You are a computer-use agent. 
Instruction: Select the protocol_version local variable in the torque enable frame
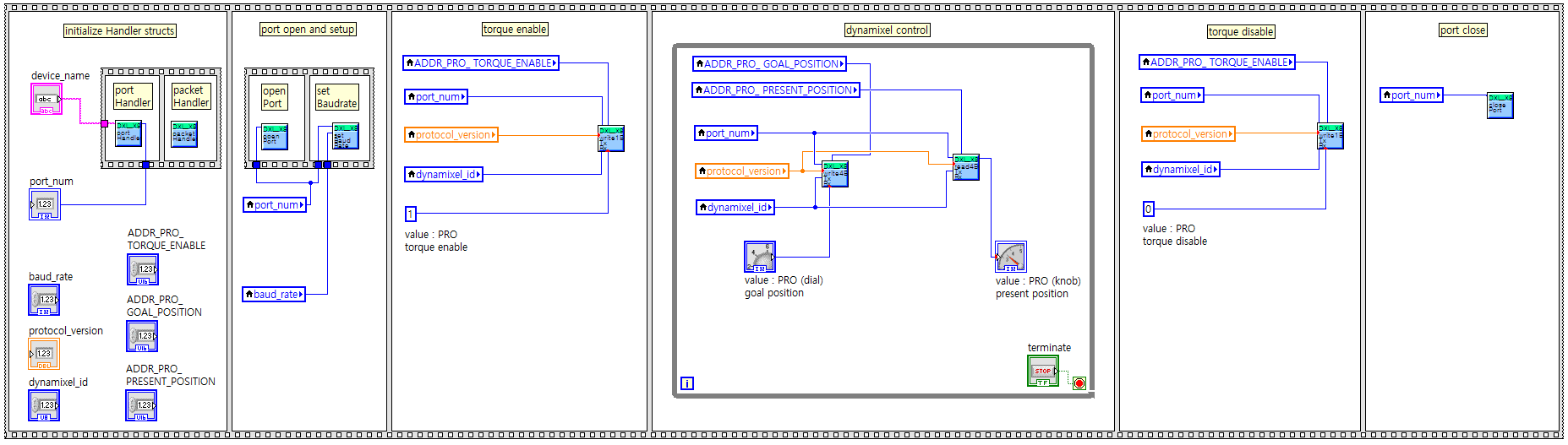[451, 134]
